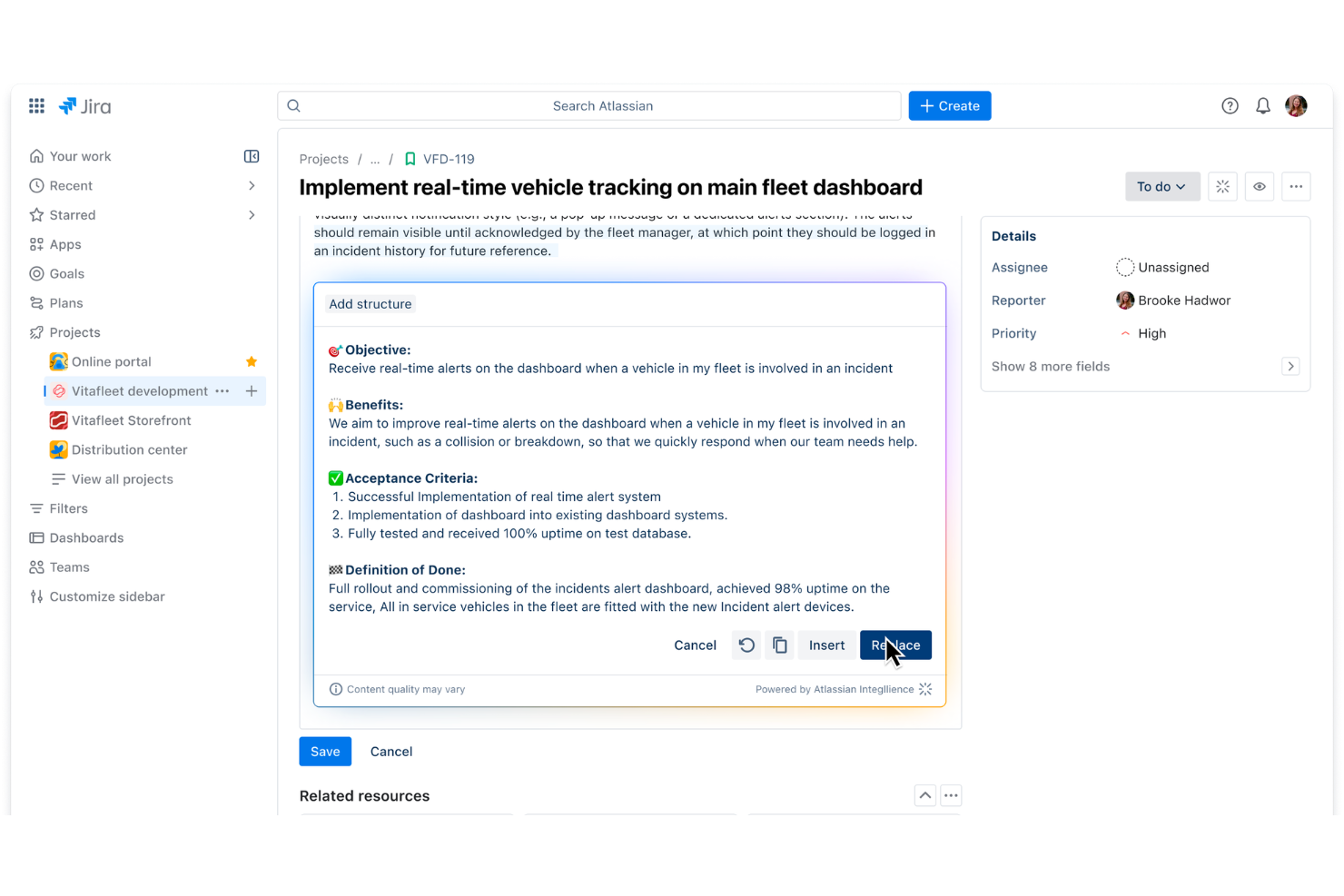Click the Benefits heading
1344x896 pixels.
pyautogui.click(x=374, y=405)
